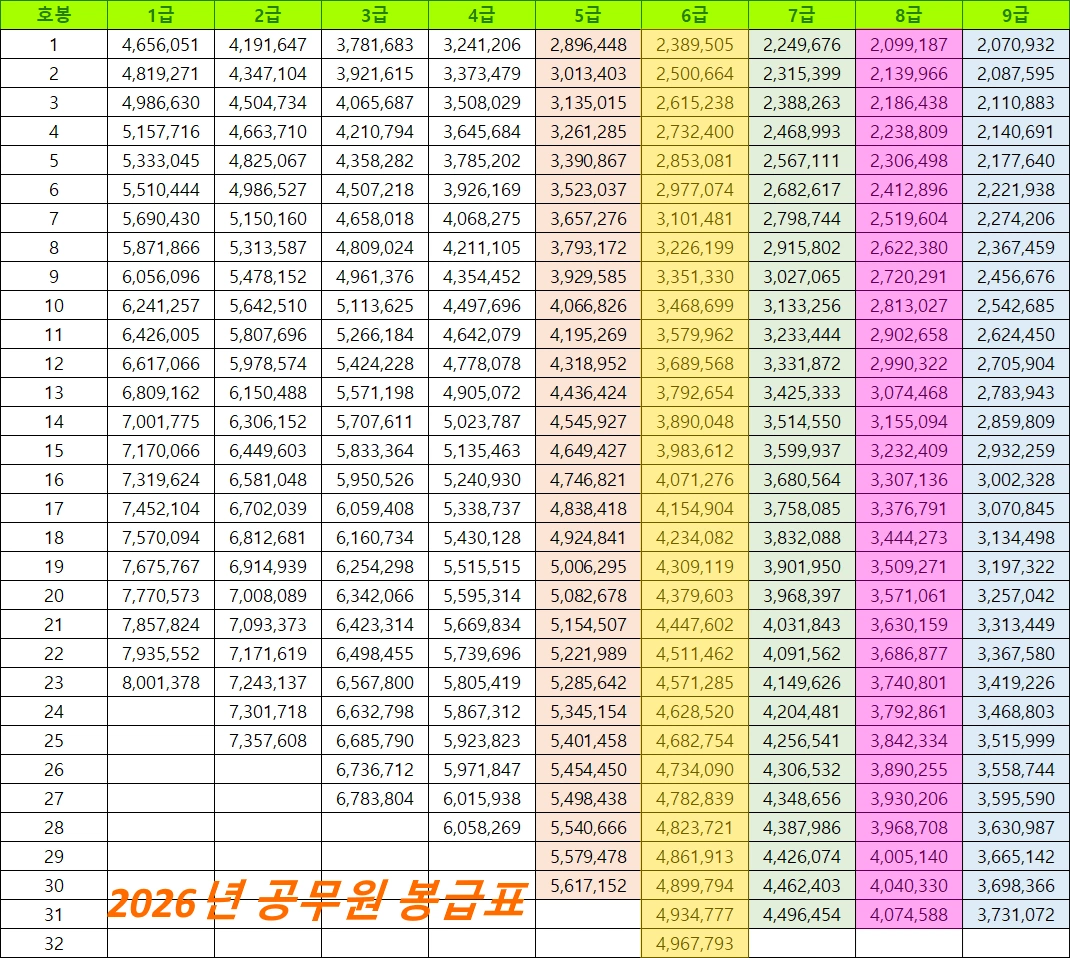Select cell value 5,333,045

[x=161, y=161]
